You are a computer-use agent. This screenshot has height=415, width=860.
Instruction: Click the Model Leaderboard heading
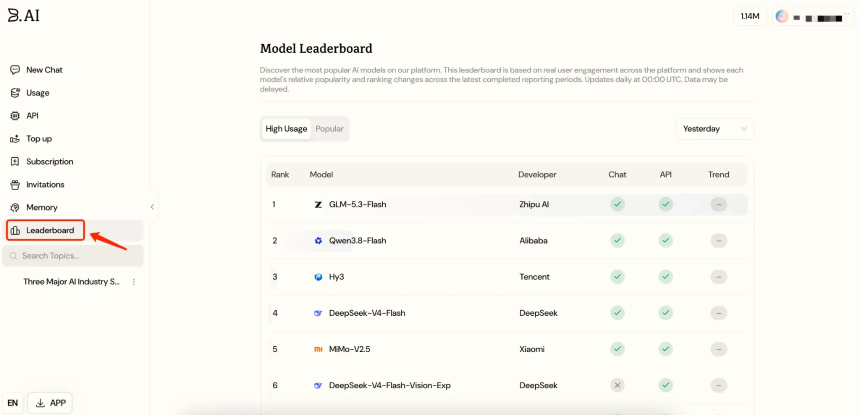click(316, 48)
